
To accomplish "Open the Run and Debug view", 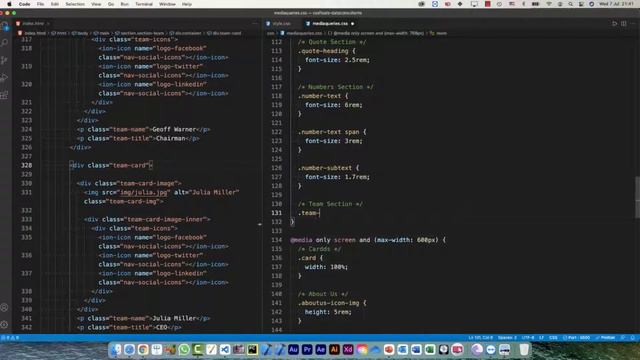I will coord(4,78).
